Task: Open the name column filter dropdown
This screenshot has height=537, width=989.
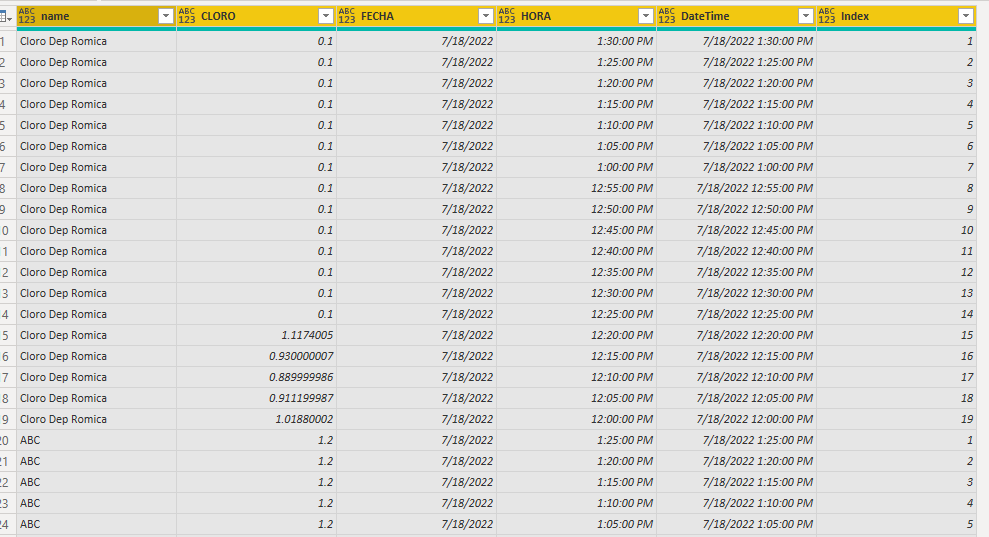Action: point(166,16)
